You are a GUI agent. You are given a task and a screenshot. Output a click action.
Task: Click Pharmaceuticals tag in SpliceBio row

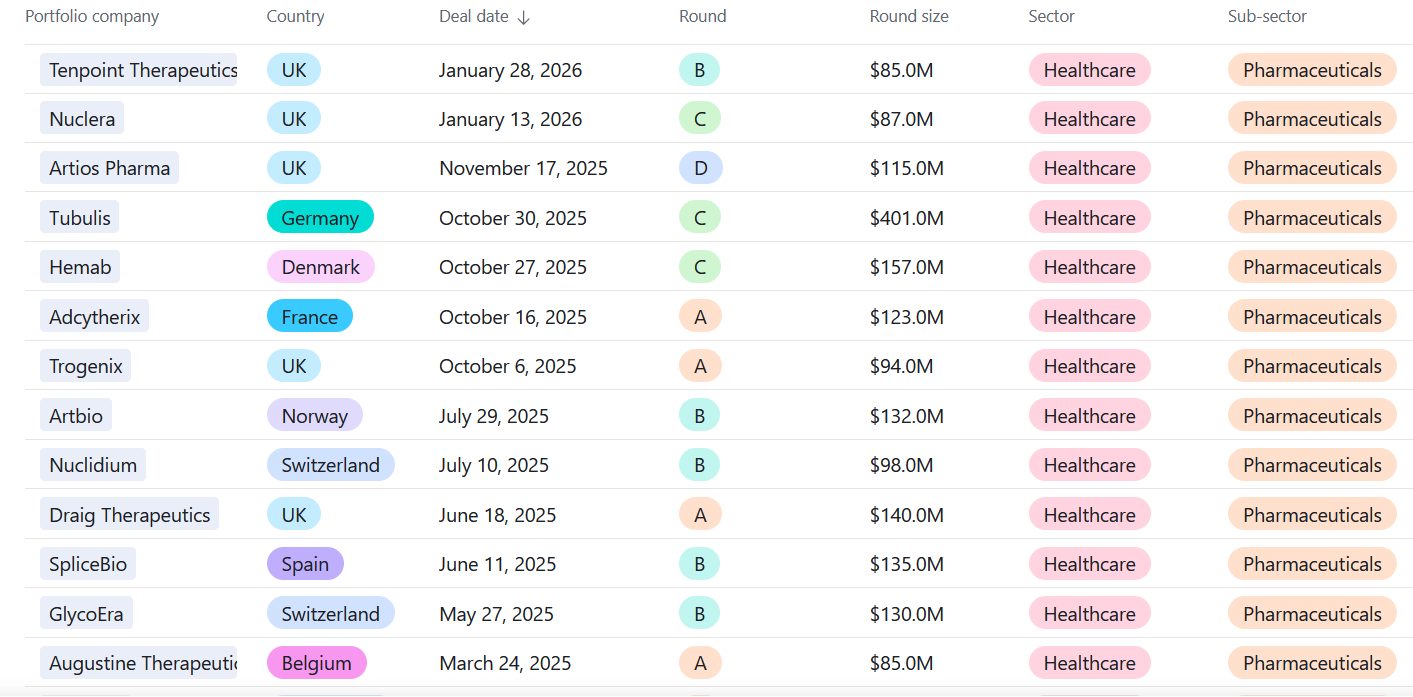point(1311,564)
